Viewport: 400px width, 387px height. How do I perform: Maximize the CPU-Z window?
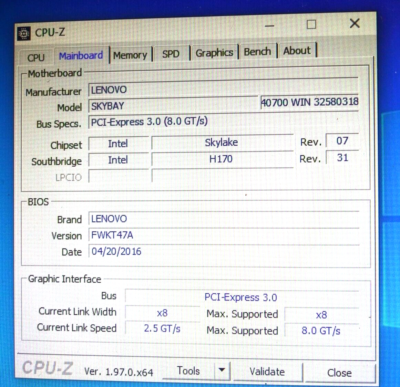311,24
